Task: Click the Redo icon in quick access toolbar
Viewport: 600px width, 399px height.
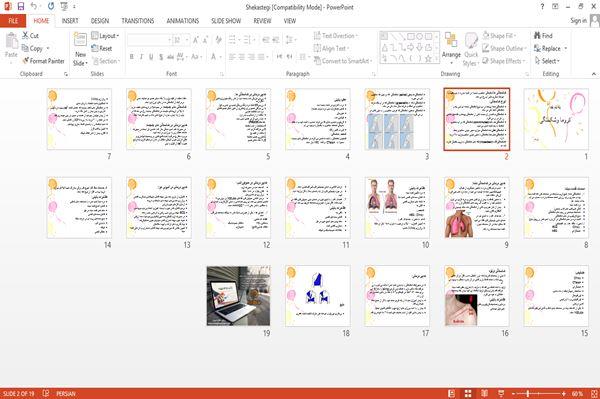Action: (51, 6)
